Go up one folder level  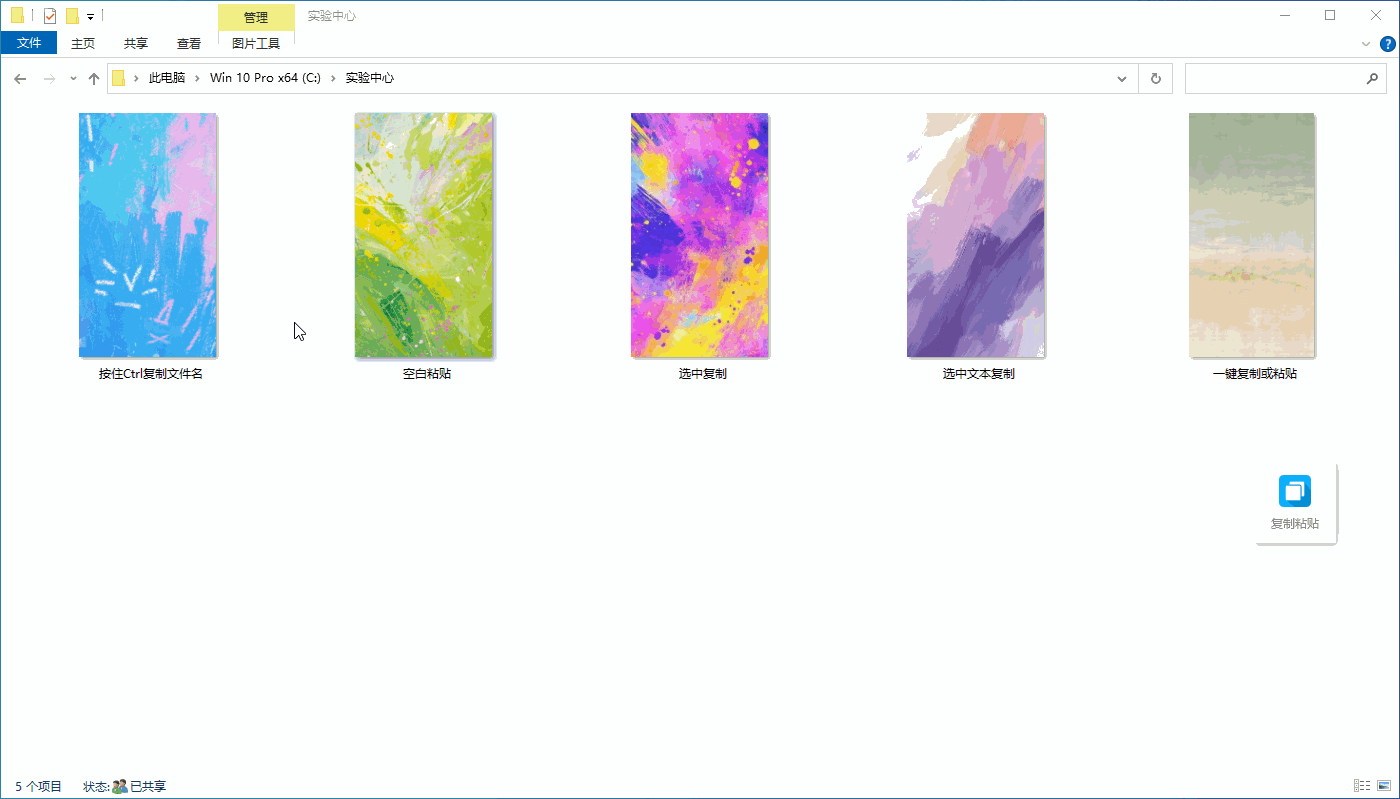point(94,78)
